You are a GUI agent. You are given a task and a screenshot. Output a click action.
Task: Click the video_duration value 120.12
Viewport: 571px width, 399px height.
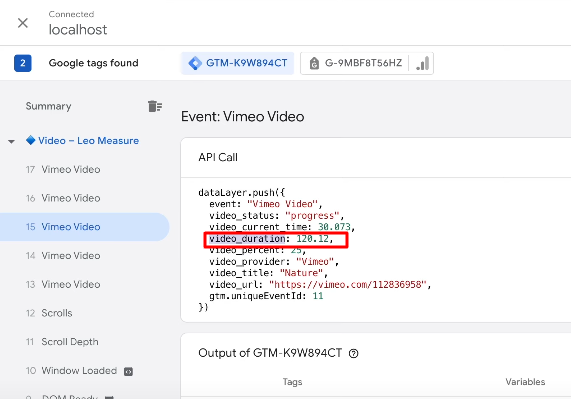click(x=312, y=238)
